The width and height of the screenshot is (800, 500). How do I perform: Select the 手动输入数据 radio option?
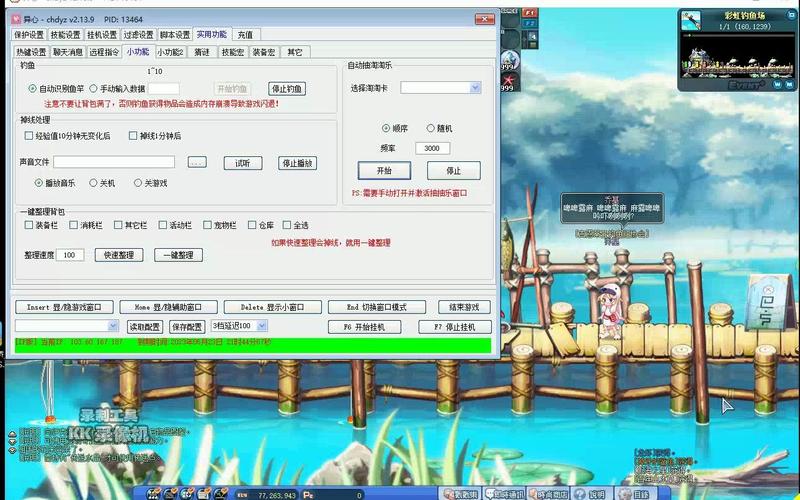117,89
